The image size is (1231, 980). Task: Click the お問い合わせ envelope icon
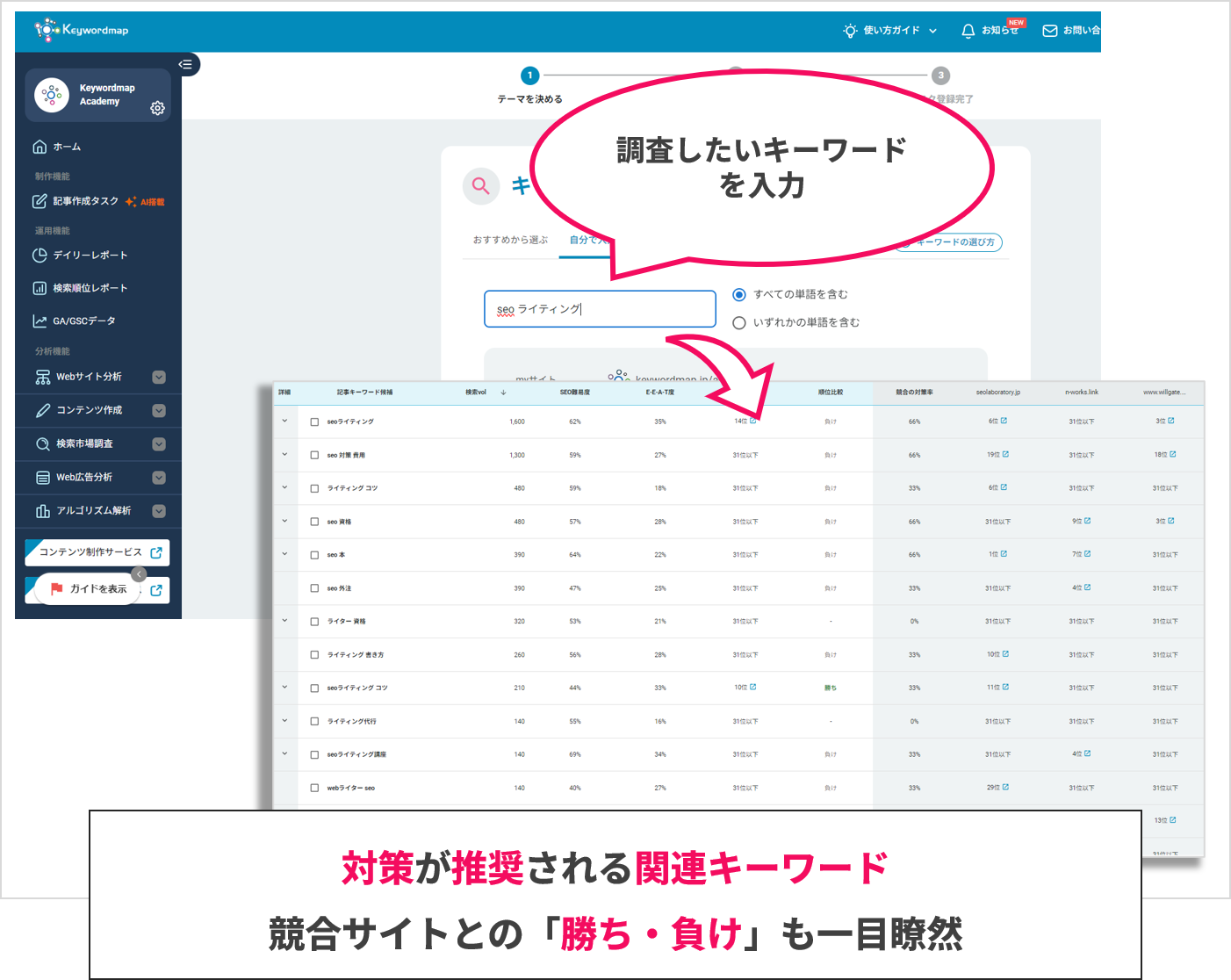click(1050, 31)
